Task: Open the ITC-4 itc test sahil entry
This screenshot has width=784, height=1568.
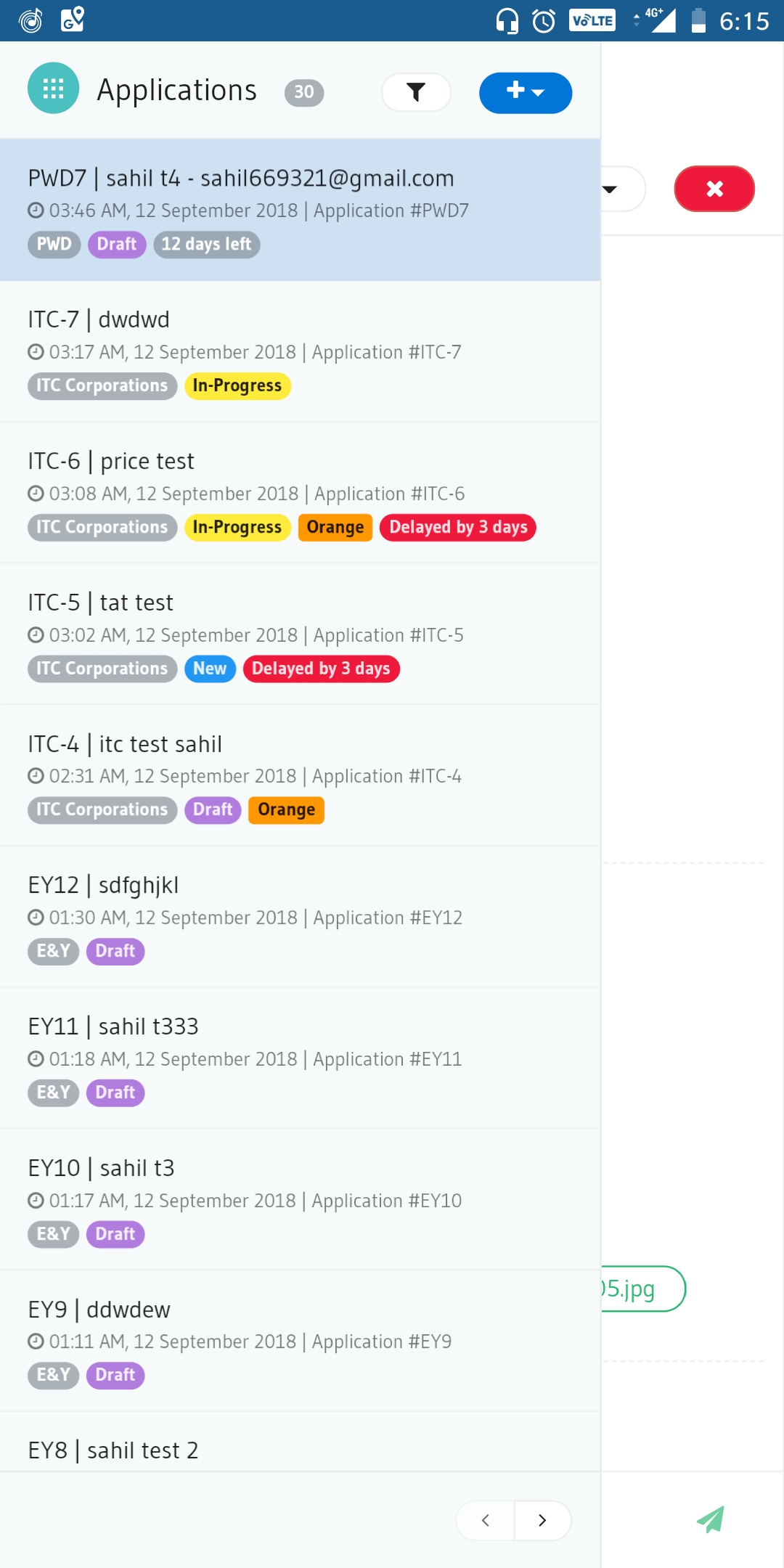Action: [x=300, y=775]
